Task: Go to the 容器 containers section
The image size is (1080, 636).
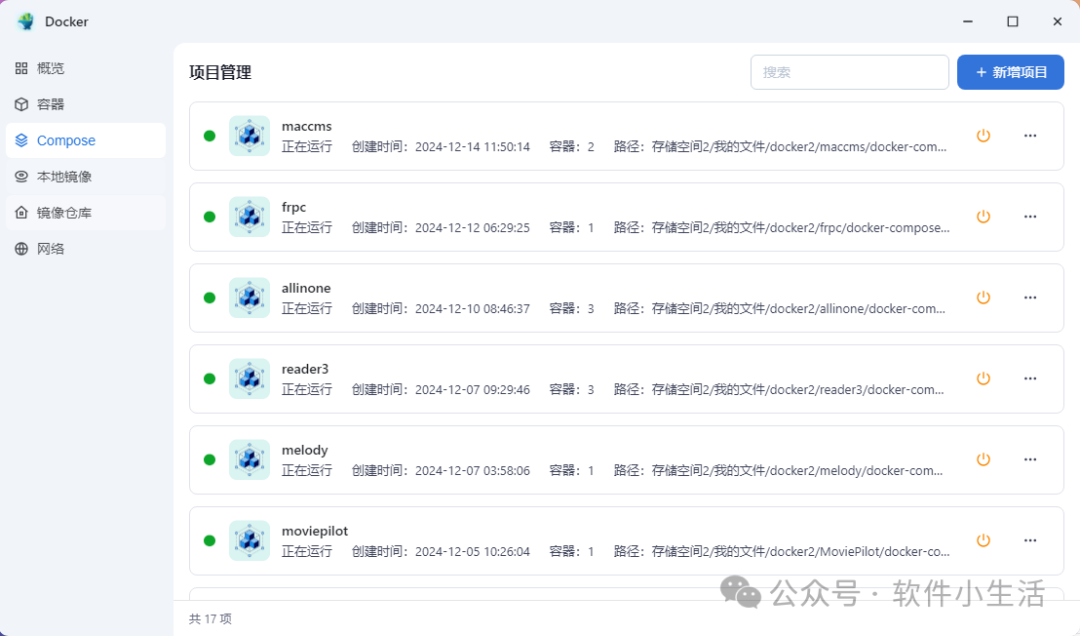Action: (x=85, y=104)
